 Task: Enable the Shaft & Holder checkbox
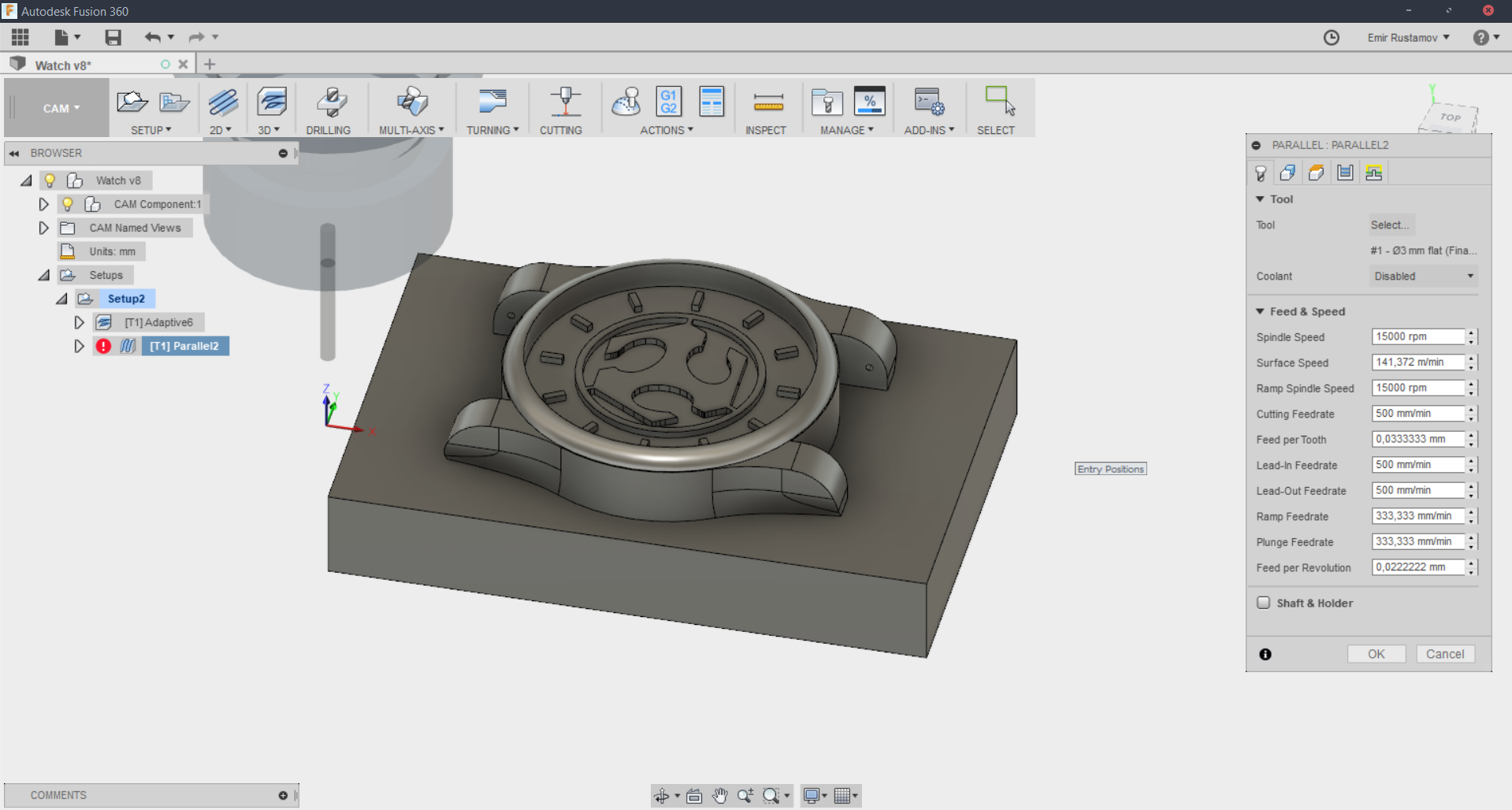[1264, 603]
